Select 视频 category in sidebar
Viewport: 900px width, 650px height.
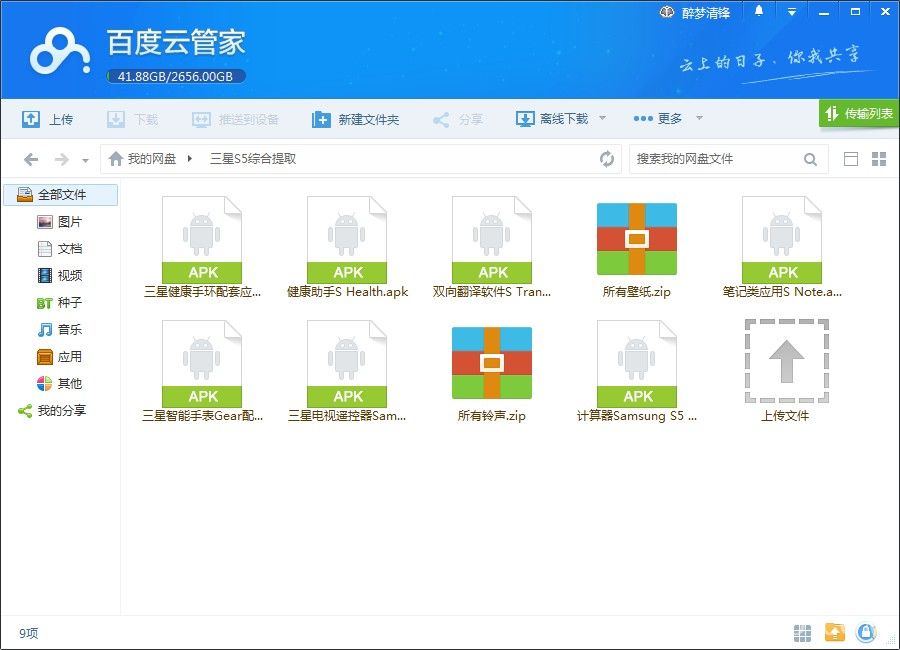pyautogui.click(x=60, y=275)
